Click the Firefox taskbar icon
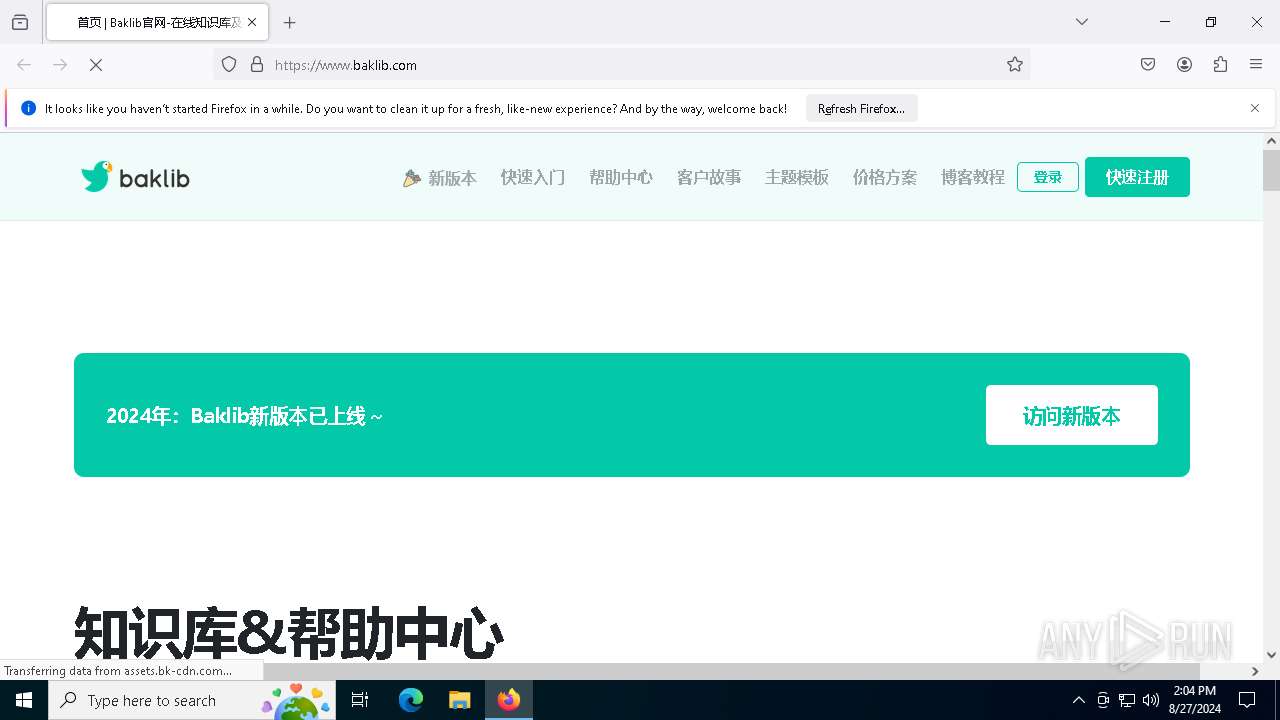This screenshot has height=720, width=1280. pyautogui.click(x=508, y=700)
